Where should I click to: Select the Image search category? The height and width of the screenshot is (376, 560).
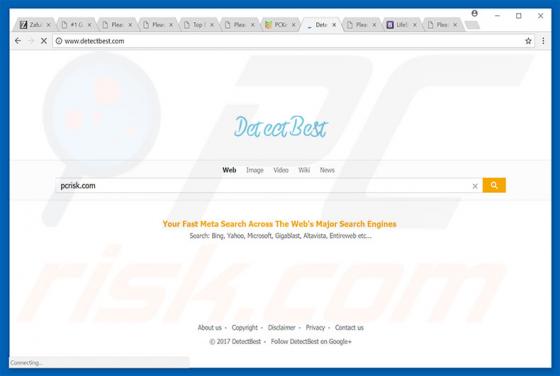(x=255, y=170)
